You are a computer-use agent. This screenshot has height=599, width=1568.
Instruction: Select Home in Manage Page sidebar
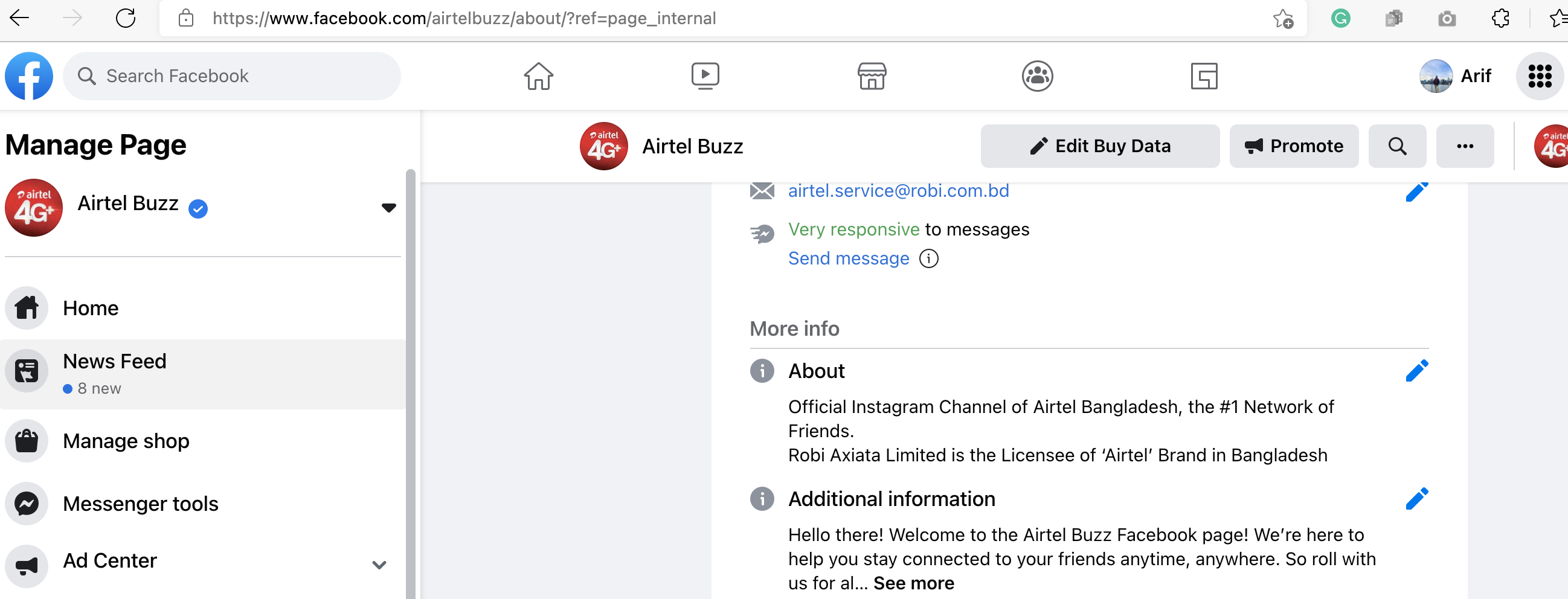203,308
